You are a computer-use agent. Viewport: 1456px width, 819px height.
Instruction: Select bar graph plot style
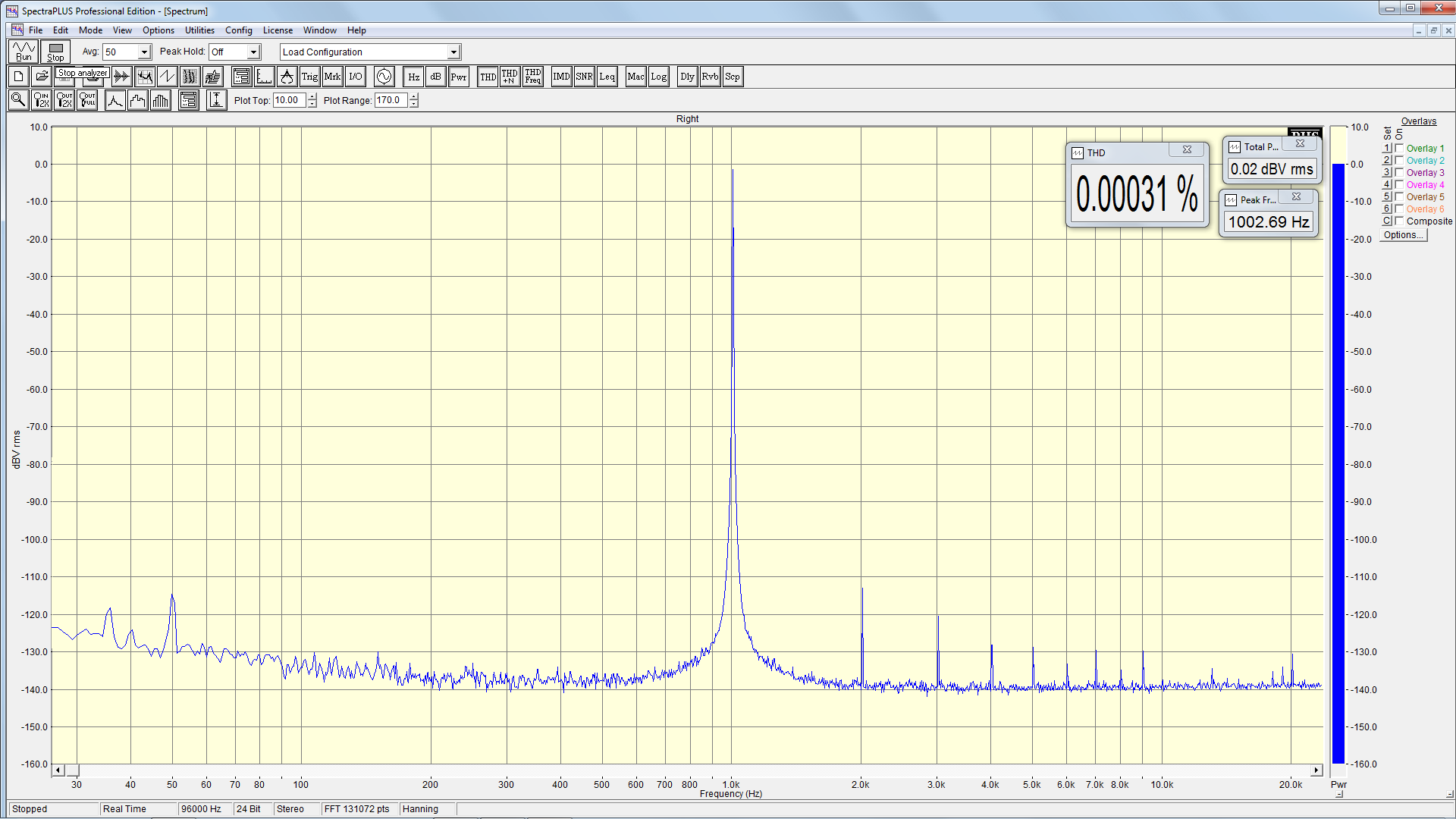click(161, 100)
